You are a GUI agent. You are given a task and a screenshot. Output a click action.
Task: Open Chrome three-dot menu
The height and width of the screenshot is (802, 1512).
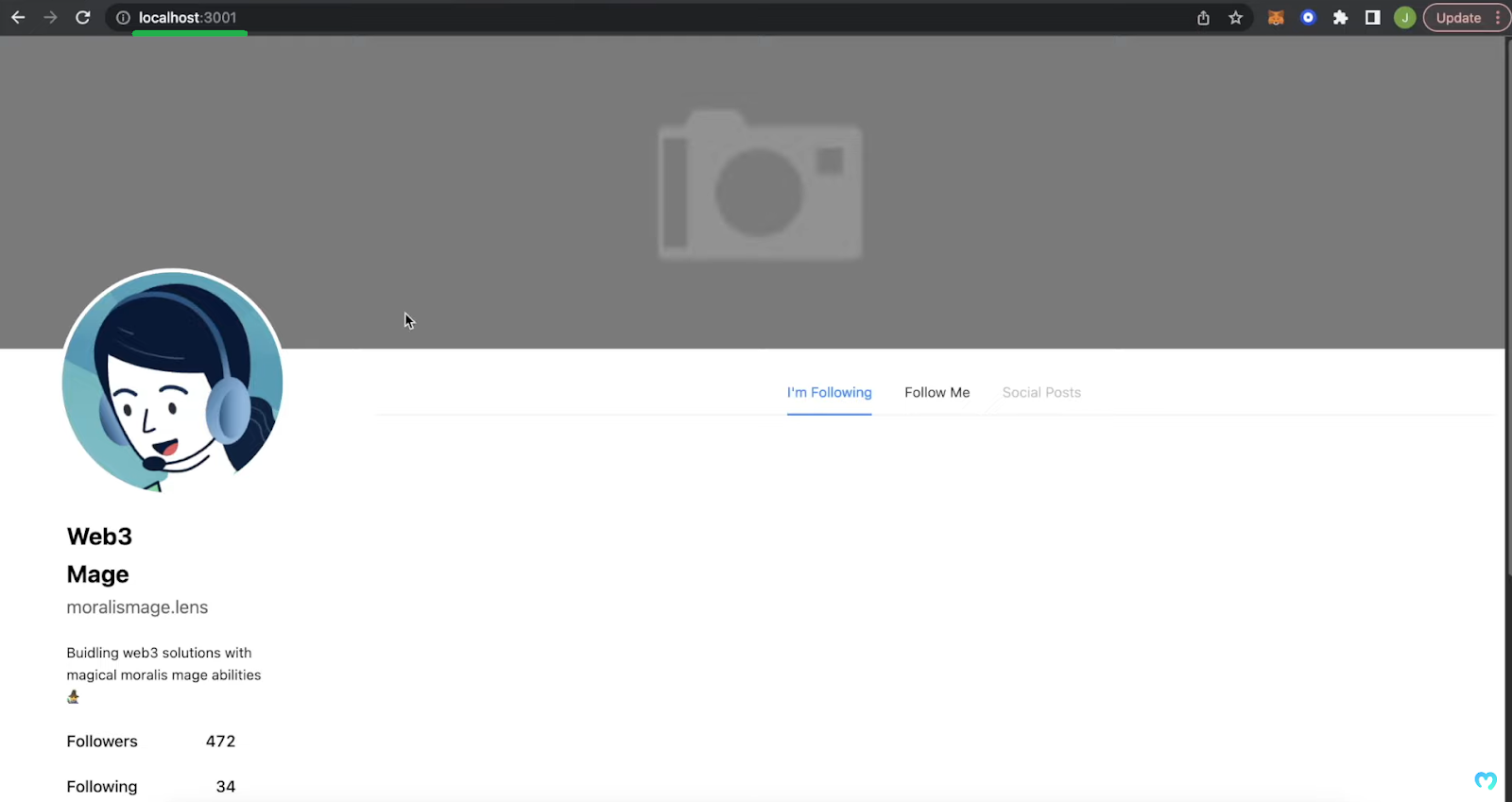pyautogui.click(x=1498, y=17)
